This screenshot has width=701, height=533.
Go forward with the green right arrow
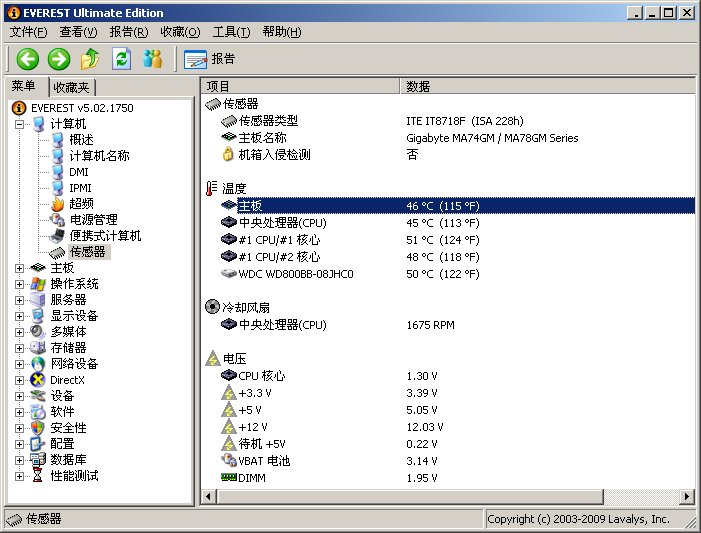tap(59, 59)
